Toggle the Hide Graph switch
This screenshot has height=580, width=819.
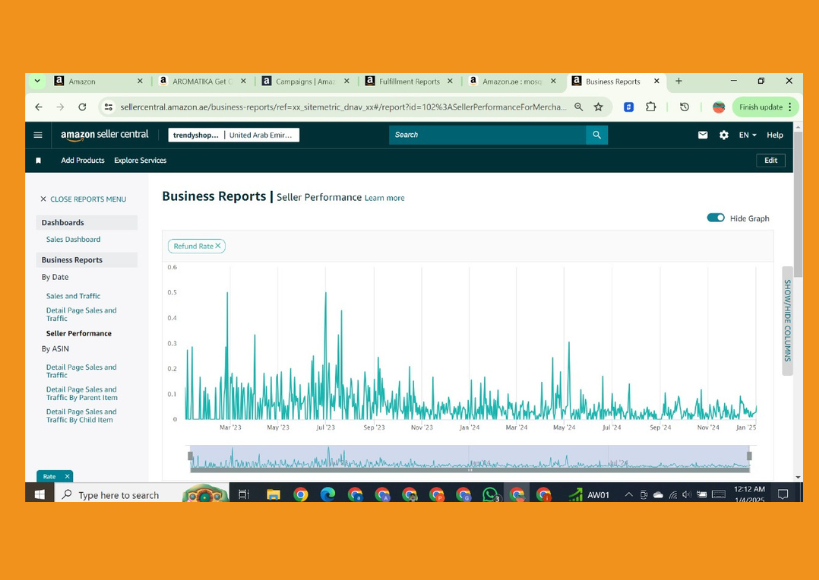(x=715, y=218)
